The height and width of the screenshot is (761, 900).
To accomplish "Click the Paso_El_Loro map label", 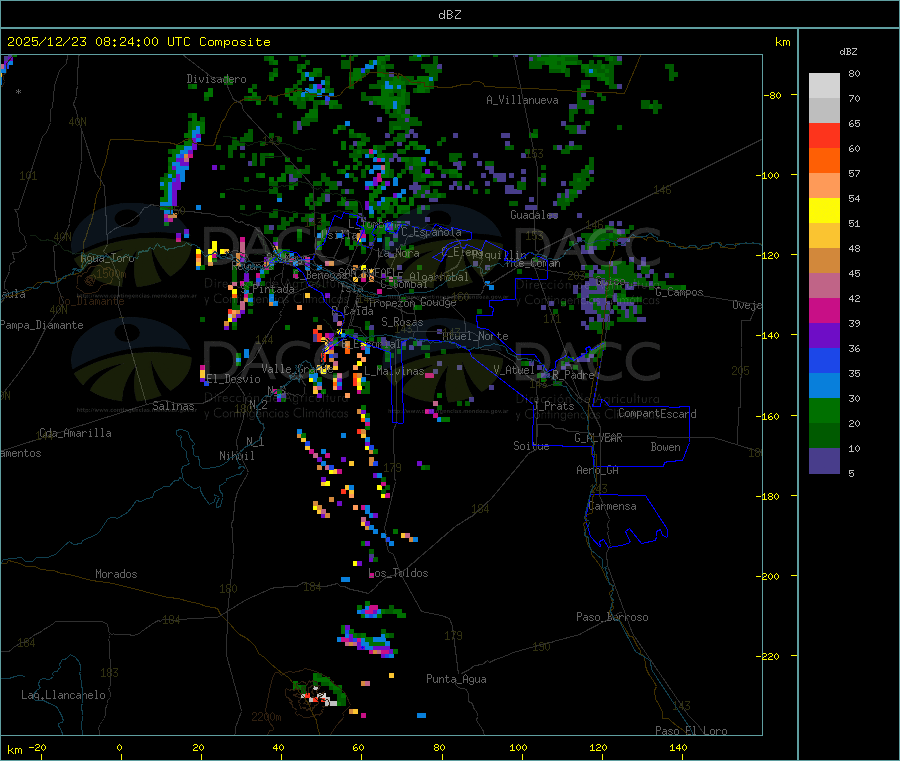I will (x=691, y=731).
